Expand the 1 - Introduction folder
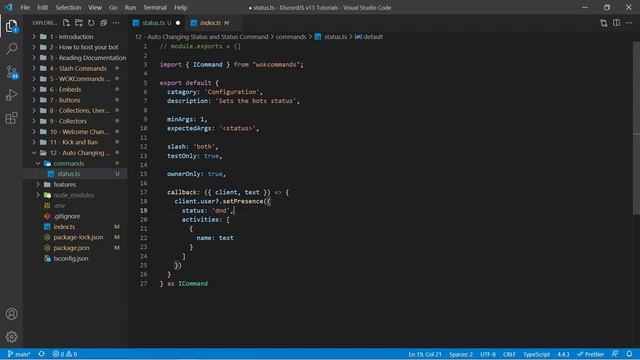This screenshot has width=640, height=360. coord(75,37)
